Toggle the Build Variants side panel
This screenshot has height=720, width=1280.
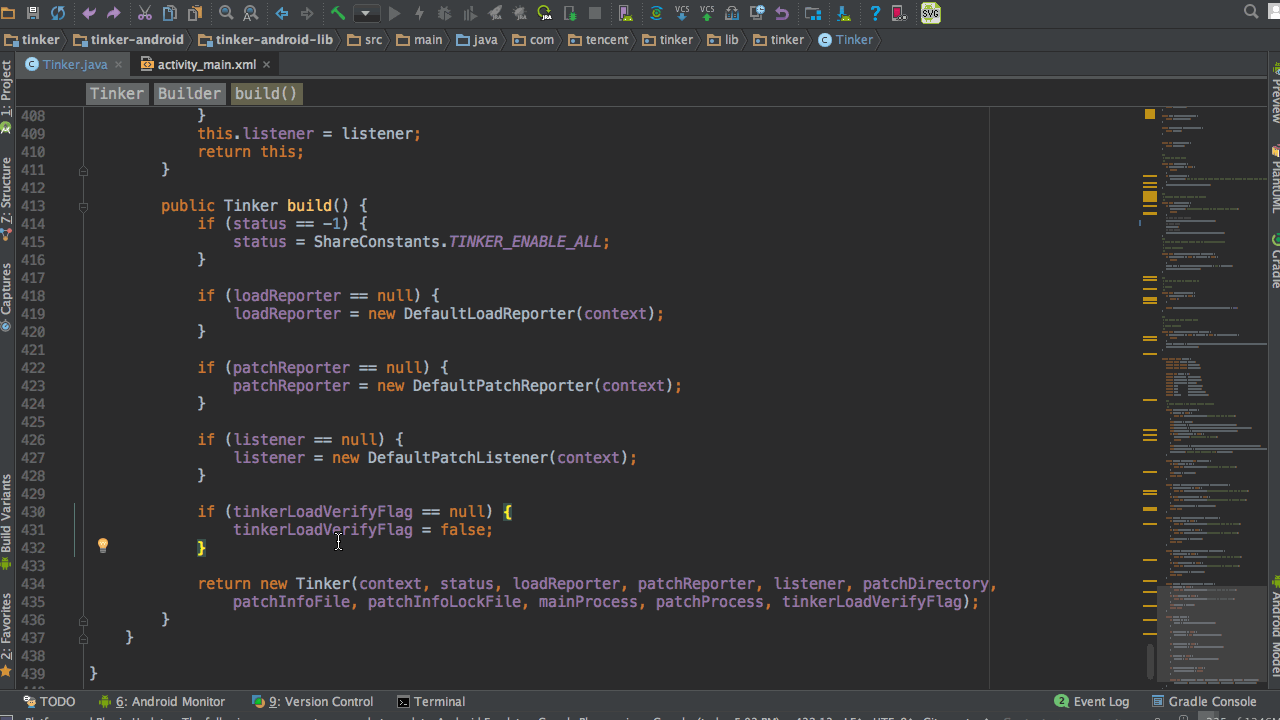7,515
